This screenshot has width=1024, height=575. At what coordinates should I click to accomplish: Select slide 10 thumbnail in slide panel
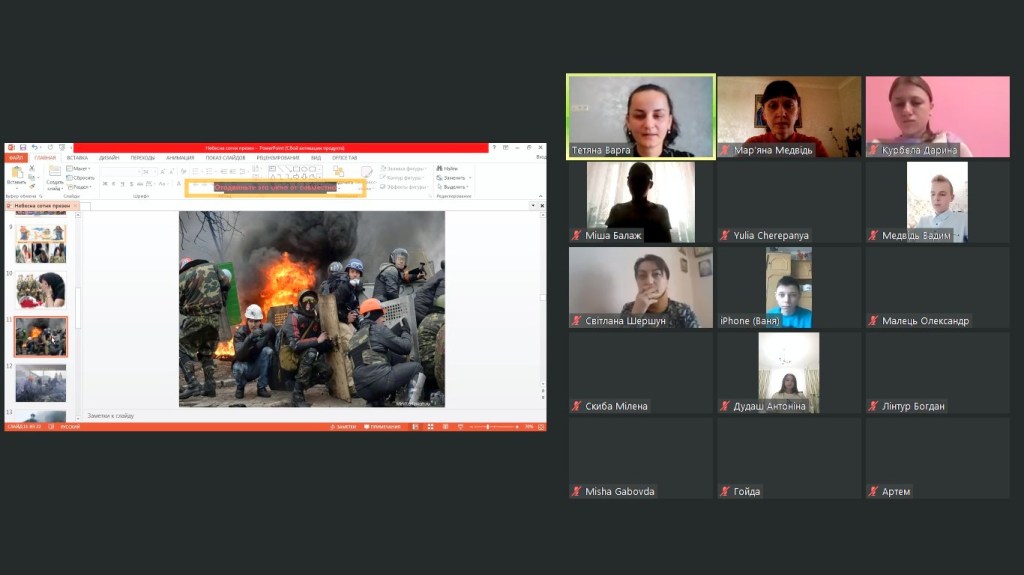point(40,290)
